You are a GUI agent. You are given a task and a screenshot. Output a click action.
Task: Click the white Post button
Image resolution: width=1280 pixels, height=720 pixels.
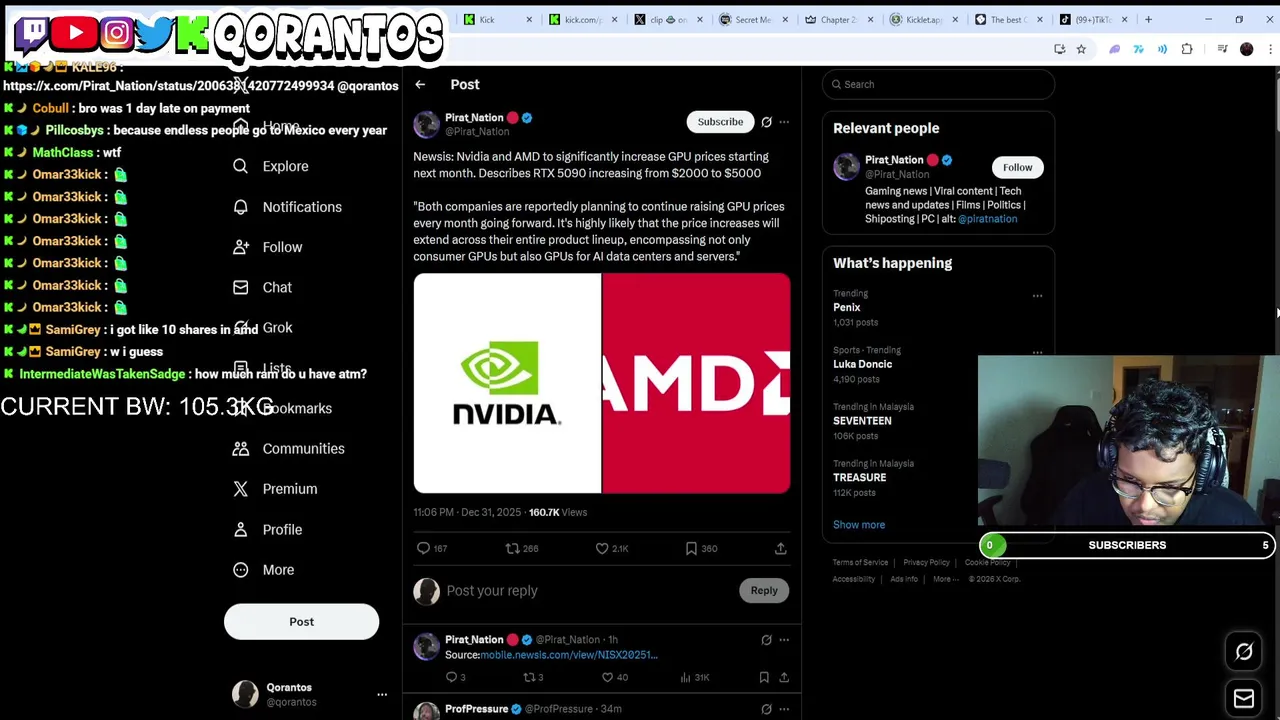tap(301, 622)
